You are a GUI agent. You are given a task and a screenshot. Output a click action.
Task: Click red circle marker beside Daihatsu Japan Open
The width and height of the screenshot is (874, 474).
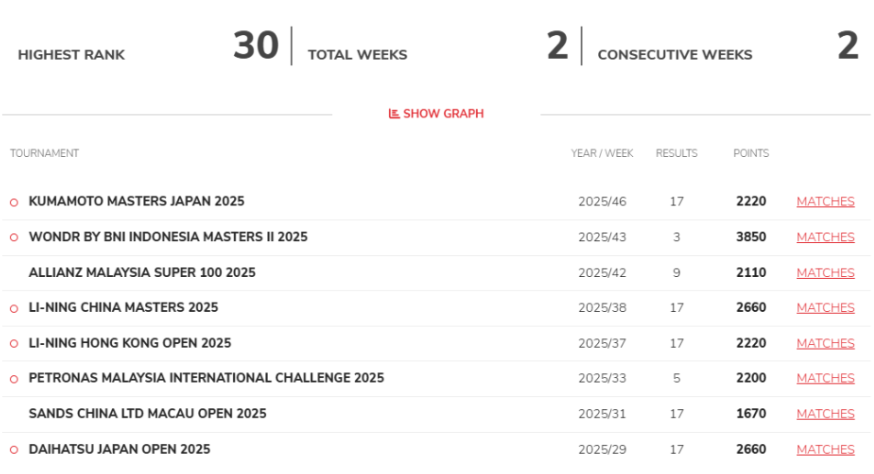pyautogui.click(x=14, y=449)
